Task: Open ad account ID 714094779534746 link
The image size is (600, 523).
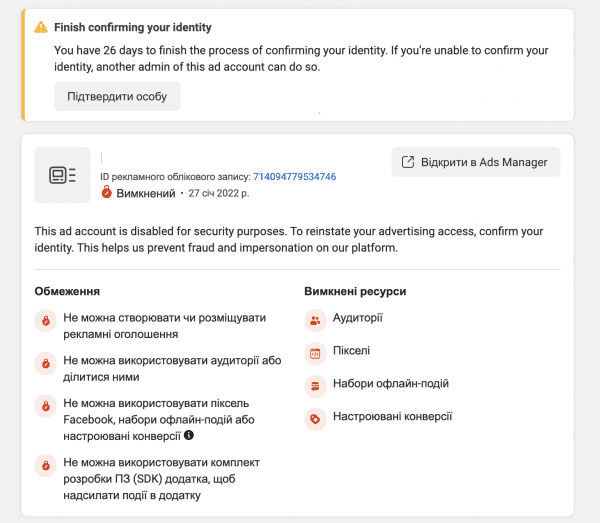Action: (295, 177)
